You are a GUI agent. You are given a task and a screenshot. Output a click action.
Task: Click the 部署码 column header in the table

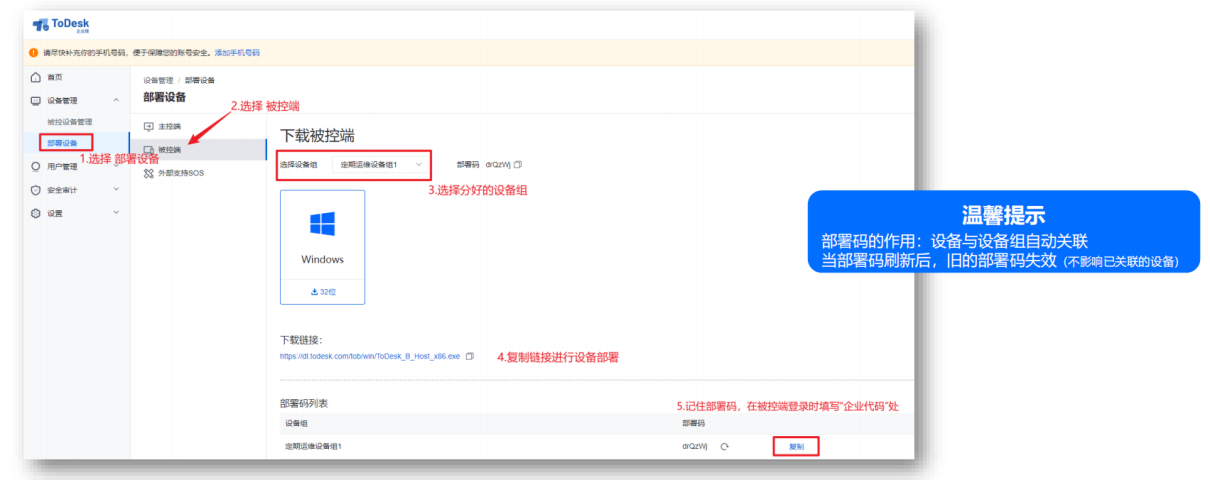(693, 423)
